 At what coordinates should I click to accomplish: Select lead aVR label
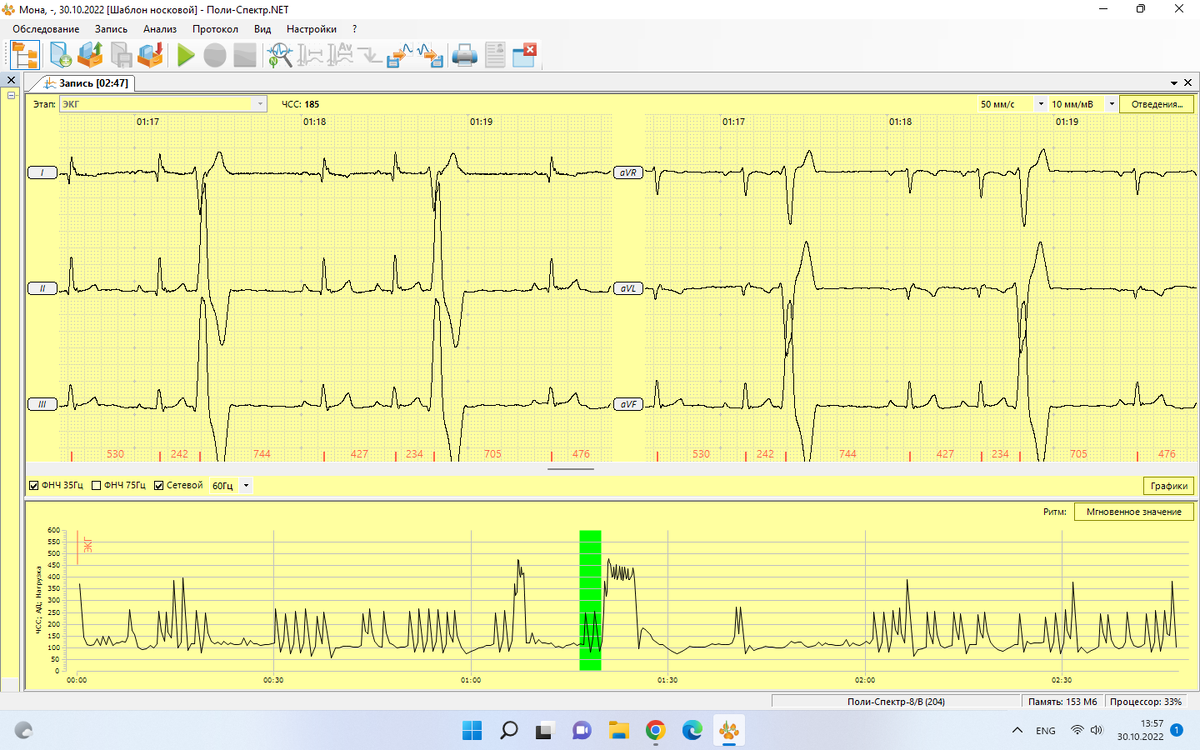(627, 173)
